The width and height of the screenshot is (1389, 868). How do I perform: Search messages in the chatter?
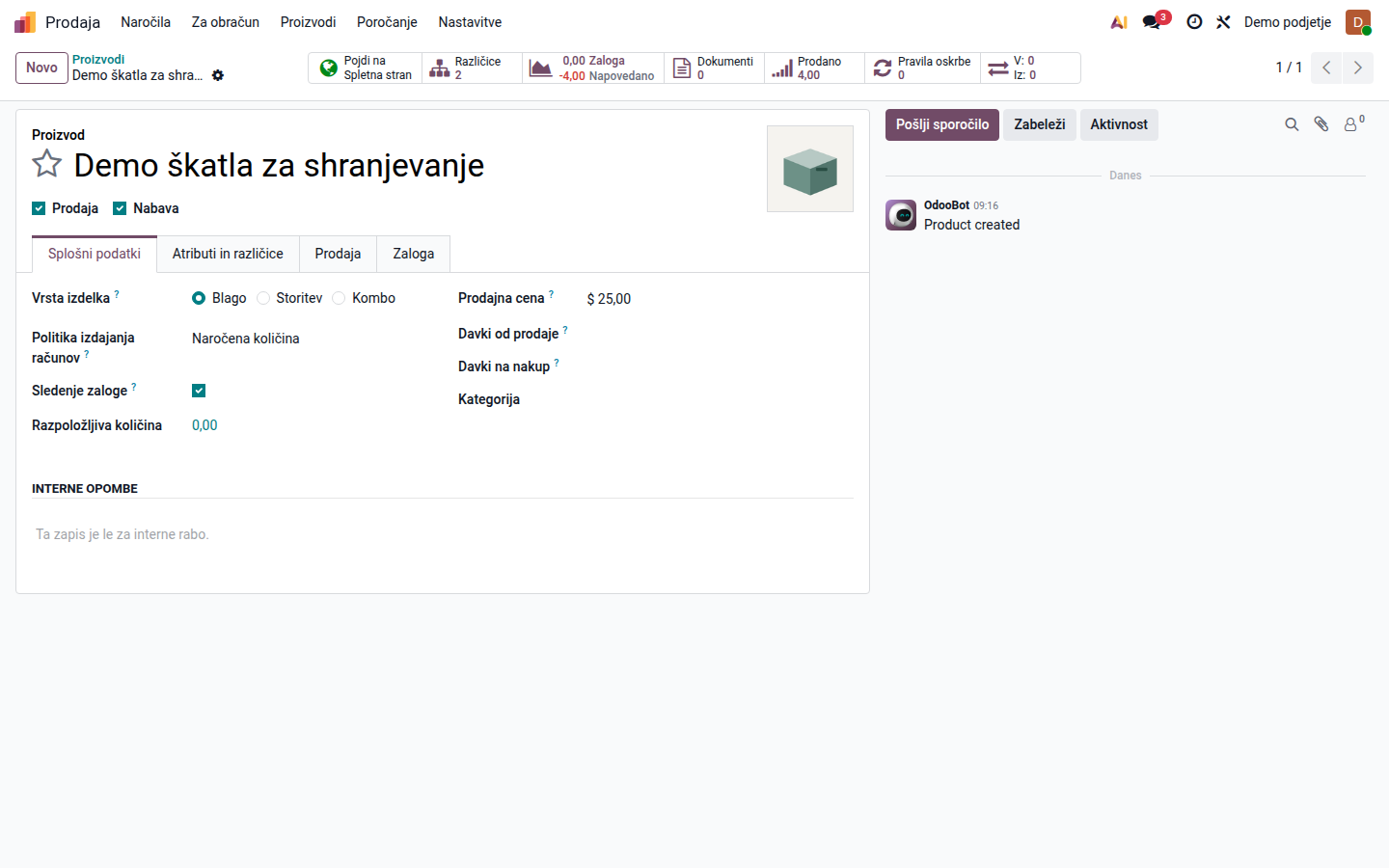[1292, 124]
